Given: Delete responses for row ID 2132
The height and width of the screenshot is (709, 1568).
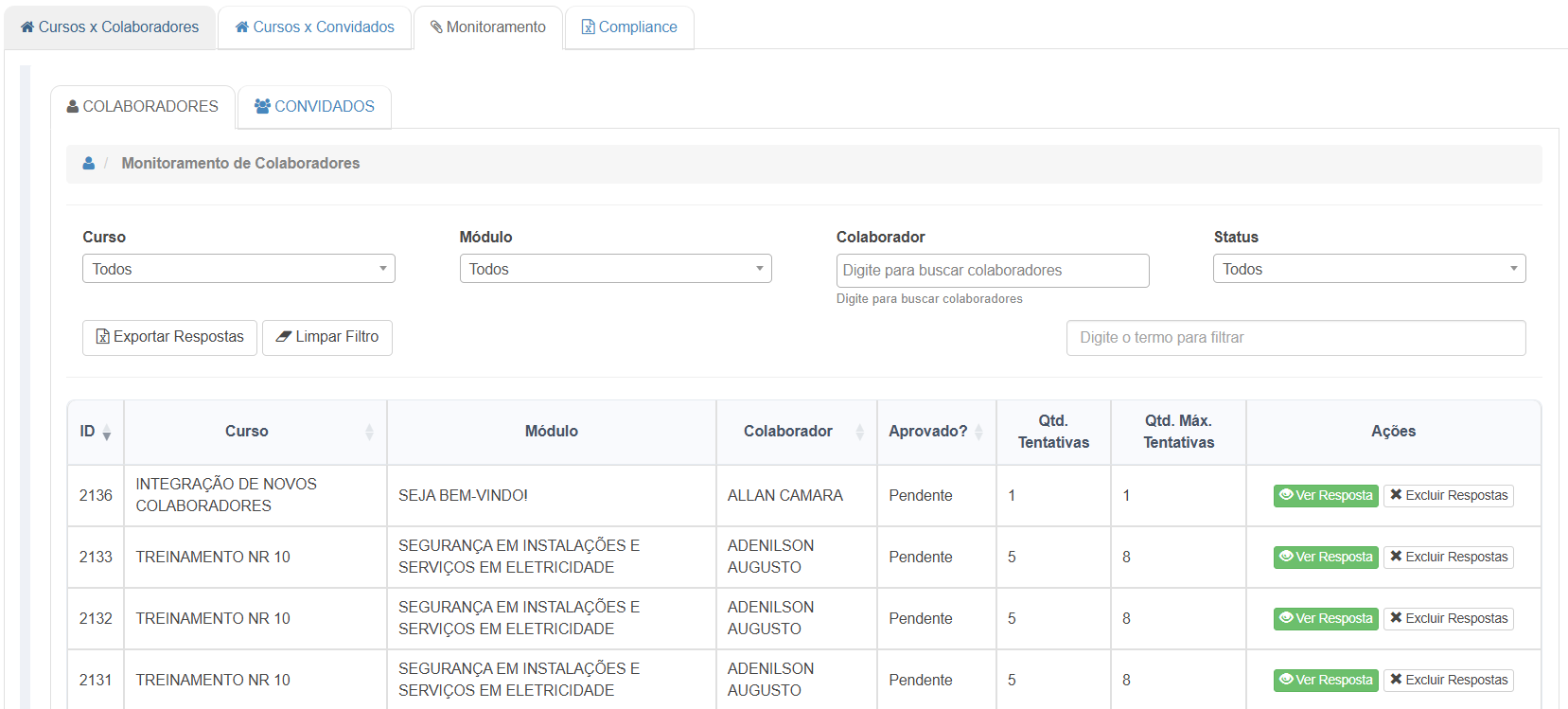Looking at the screenshot, I should [x=1448, y=619].
